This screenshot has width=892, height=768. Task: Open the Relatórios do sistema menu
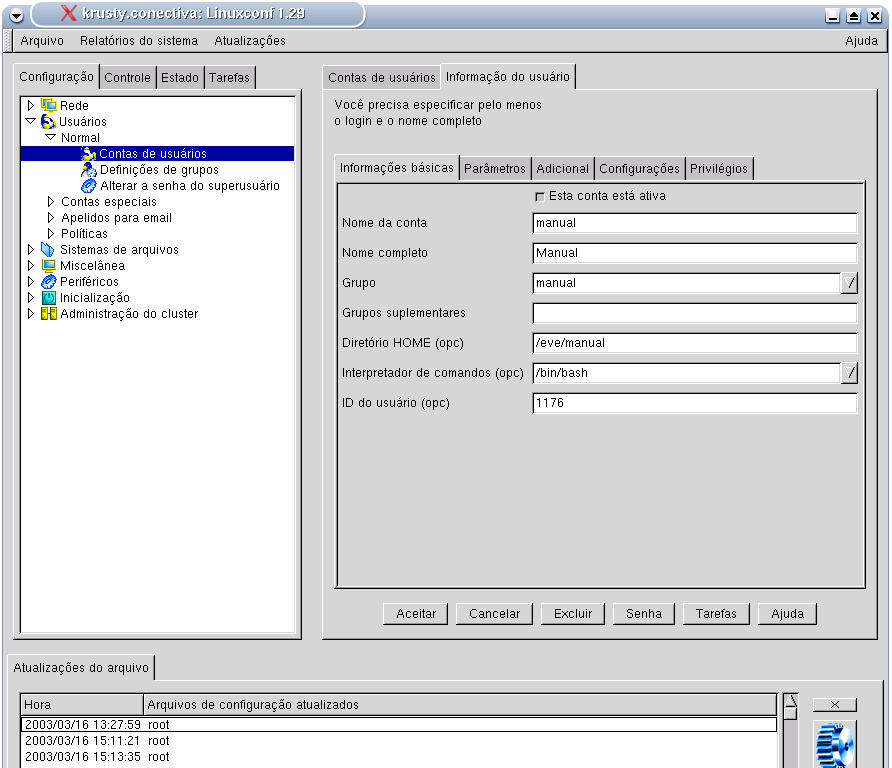point(139,41)
